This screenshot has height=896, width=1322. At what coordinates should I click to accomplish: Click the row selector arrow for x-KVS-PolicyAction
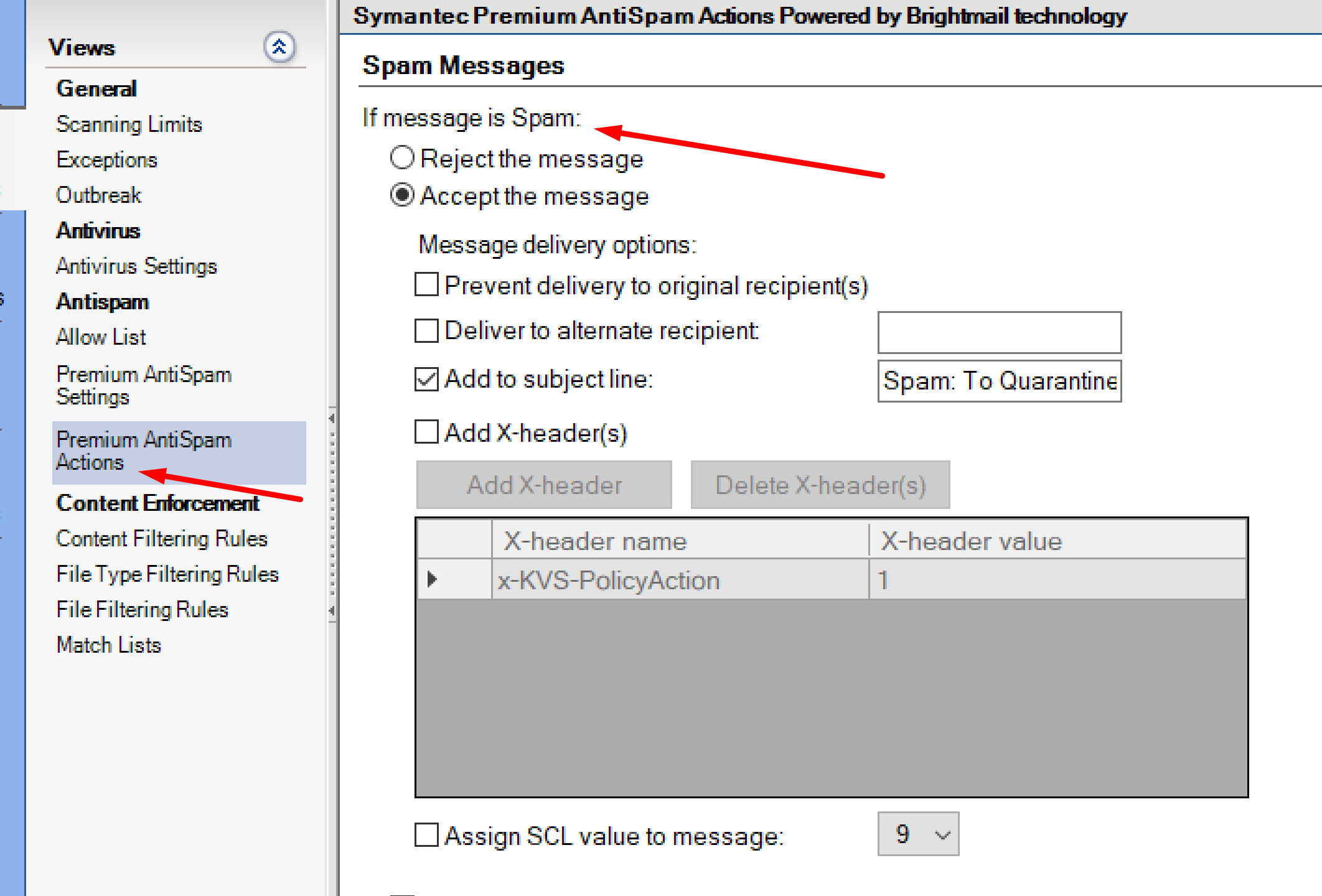point(433,579)
